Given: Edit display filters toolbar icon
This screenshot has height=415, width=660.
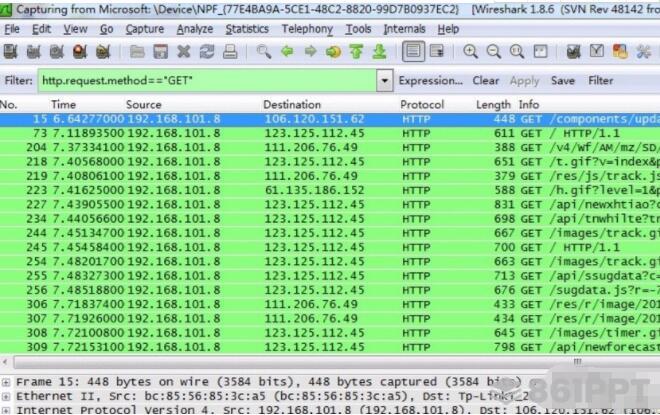Looking at the screenshot, I should 596,52.
